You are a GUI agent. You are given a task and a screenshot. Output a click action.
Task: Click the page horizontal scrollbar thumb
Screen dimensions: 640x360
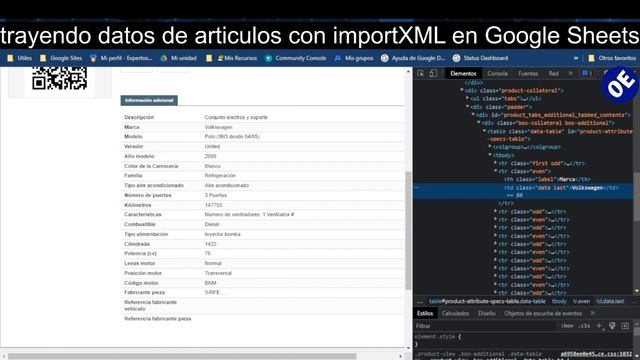coord(182,356)
